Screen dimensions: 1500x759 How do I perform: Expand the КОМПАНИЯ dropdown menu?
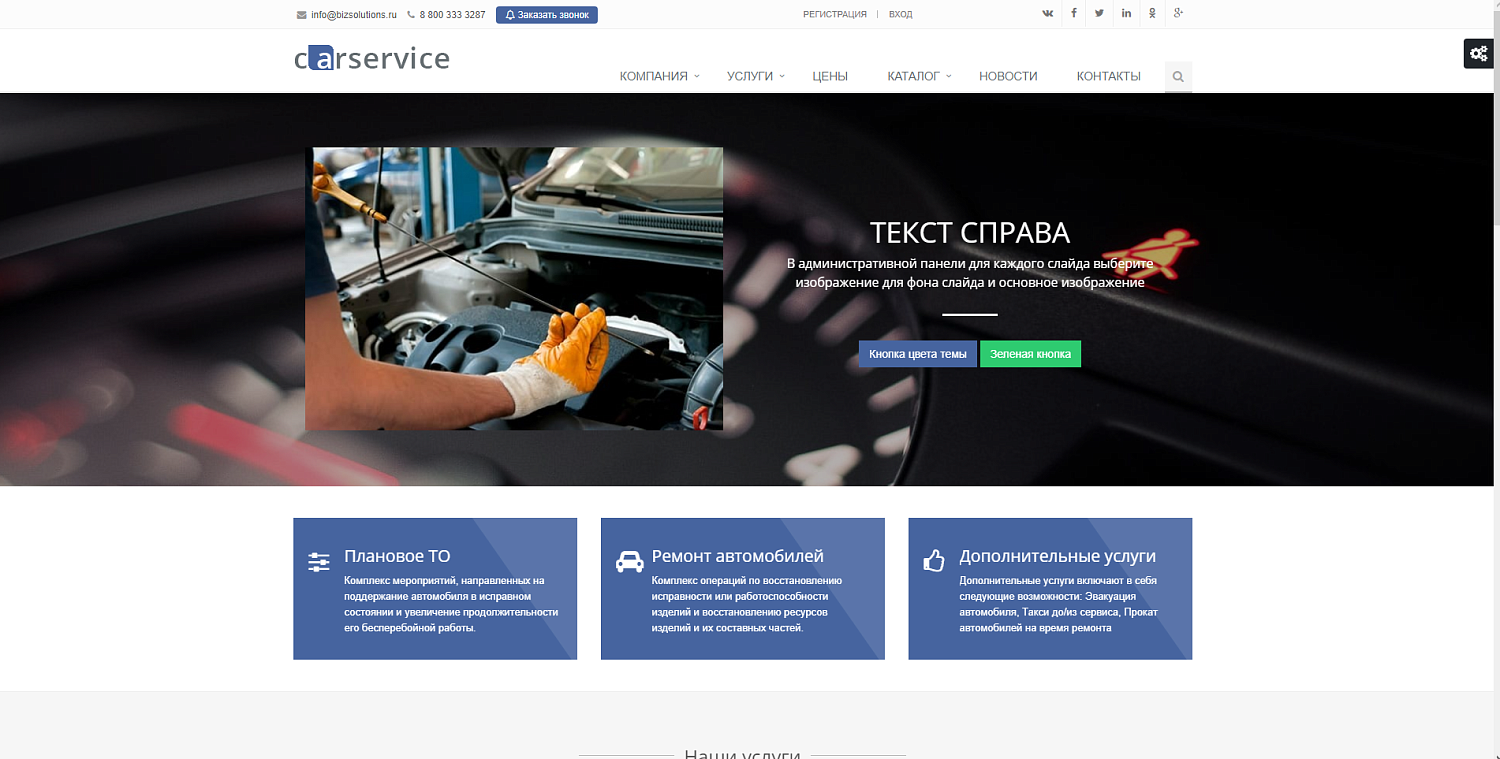655,75
